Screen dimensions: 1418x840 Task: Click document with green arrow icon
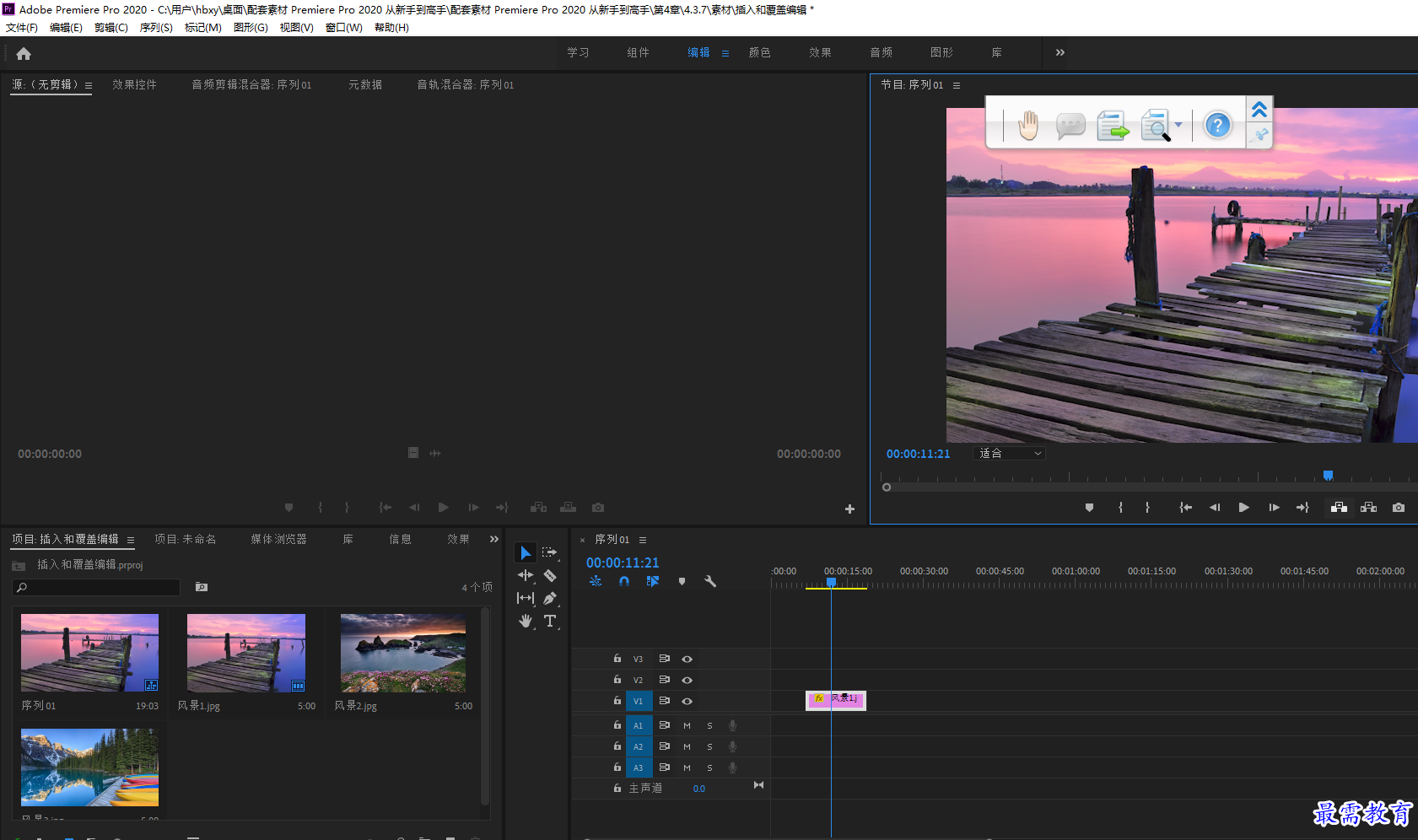1113,127
